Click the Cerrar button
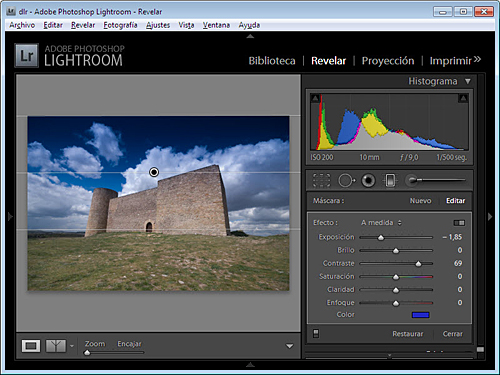This screenshot has width=500, height=375. (453, 334)
